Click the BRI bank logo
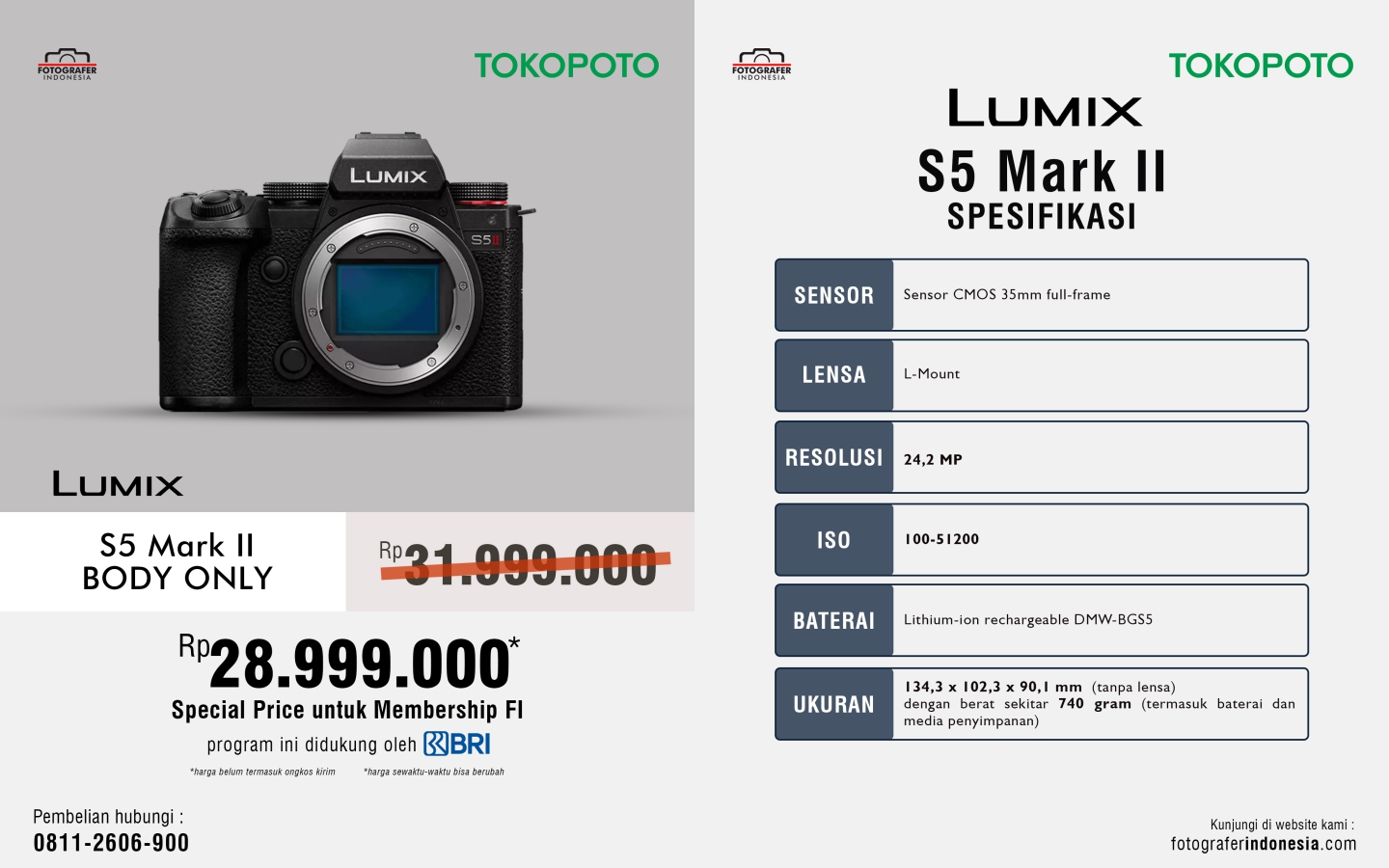This screenshot has height=868, width=1389. click(x=457, y=744)
